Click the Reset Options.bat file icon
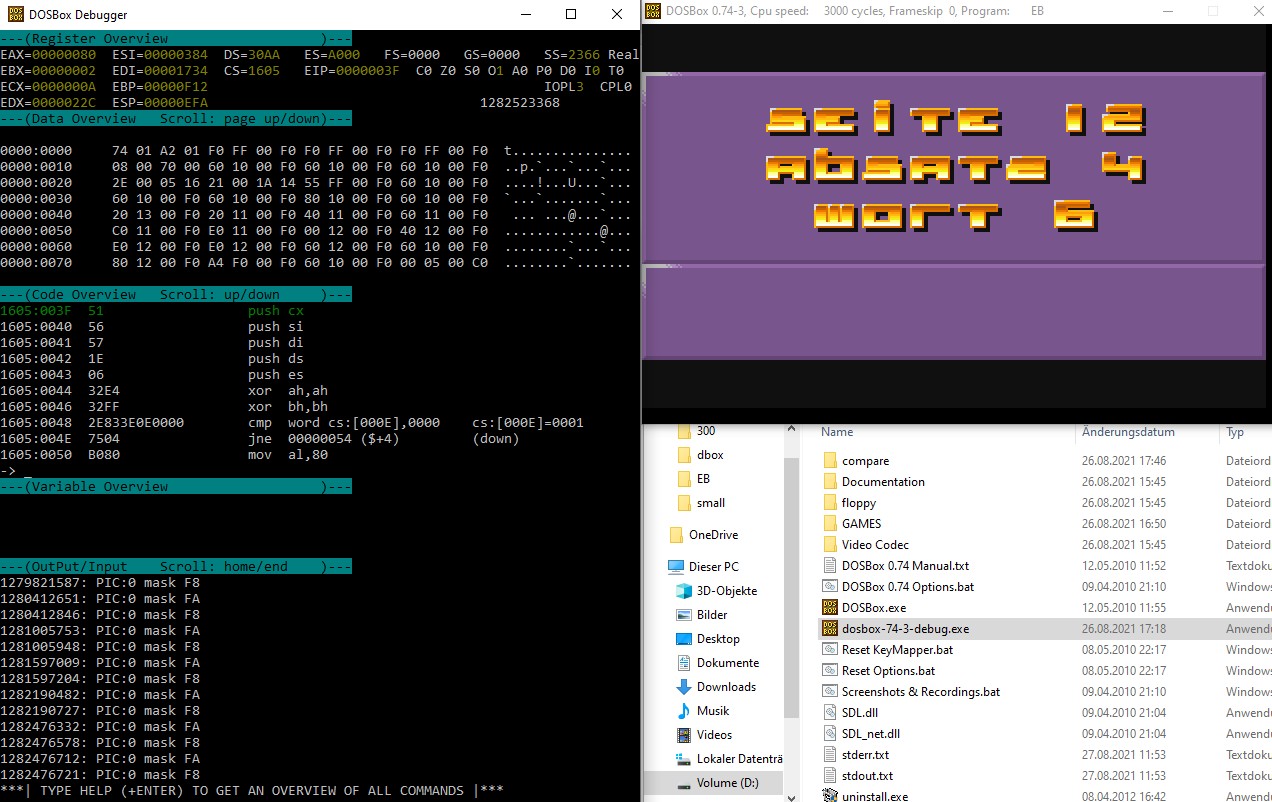This screenshot has width=1272, height=802. 829,671
